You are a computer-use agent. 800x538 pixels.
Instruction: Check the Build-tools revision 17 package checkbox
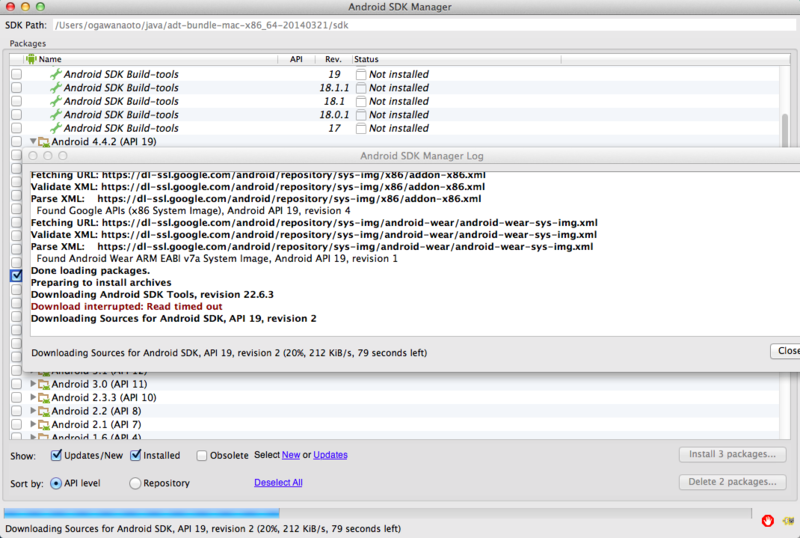16,128
